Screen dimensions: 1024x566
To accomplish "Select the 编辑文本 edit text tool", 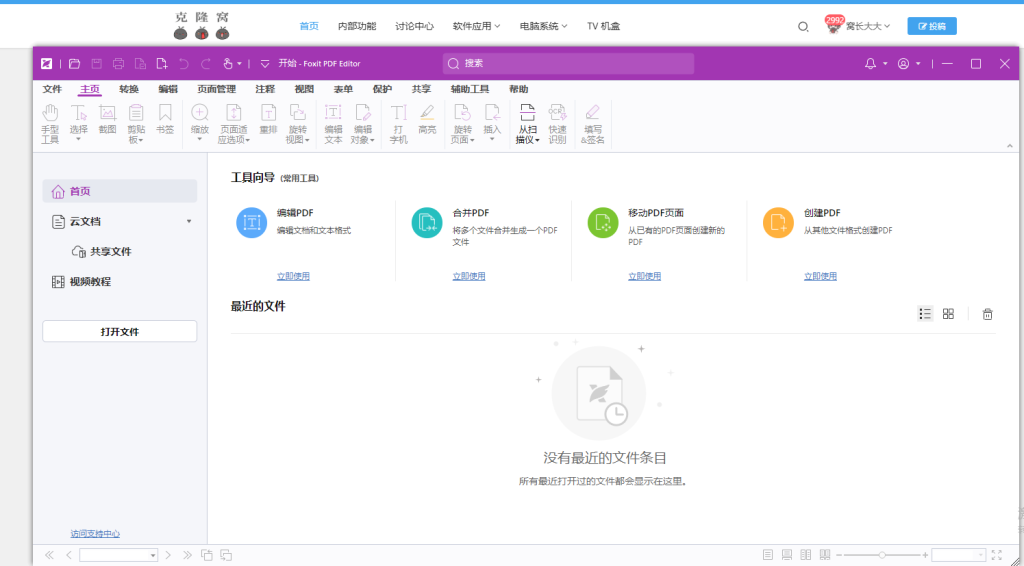I will coord(333,124).
